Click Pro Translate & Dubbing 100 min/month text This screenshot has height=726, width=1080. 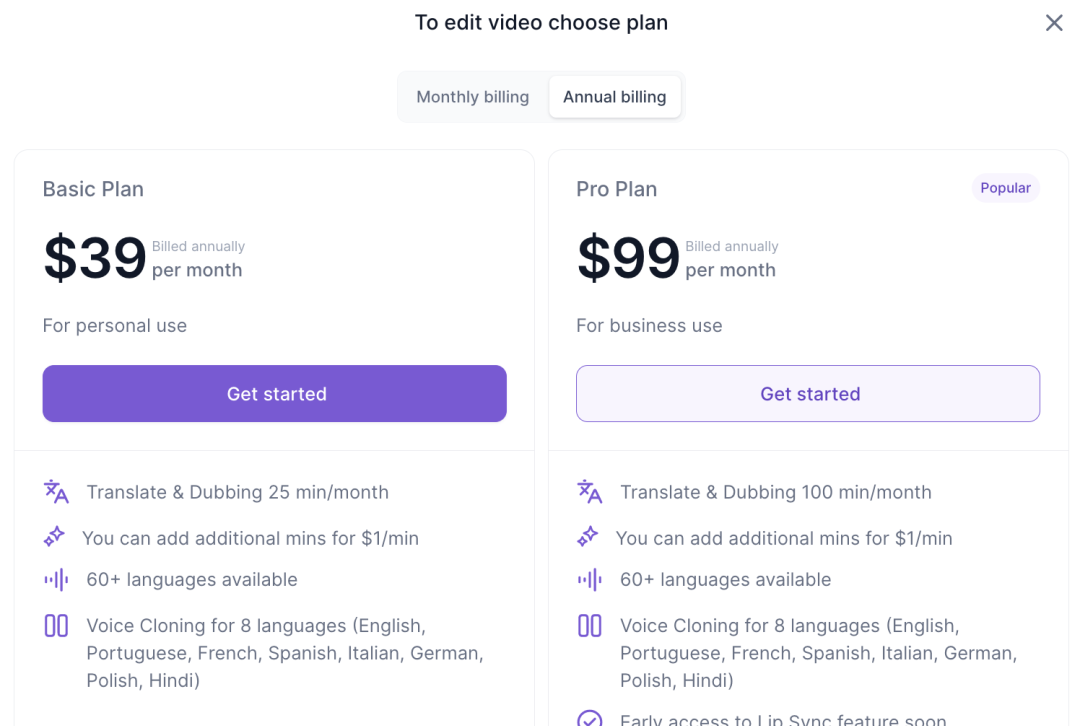(x=776, y=492)
